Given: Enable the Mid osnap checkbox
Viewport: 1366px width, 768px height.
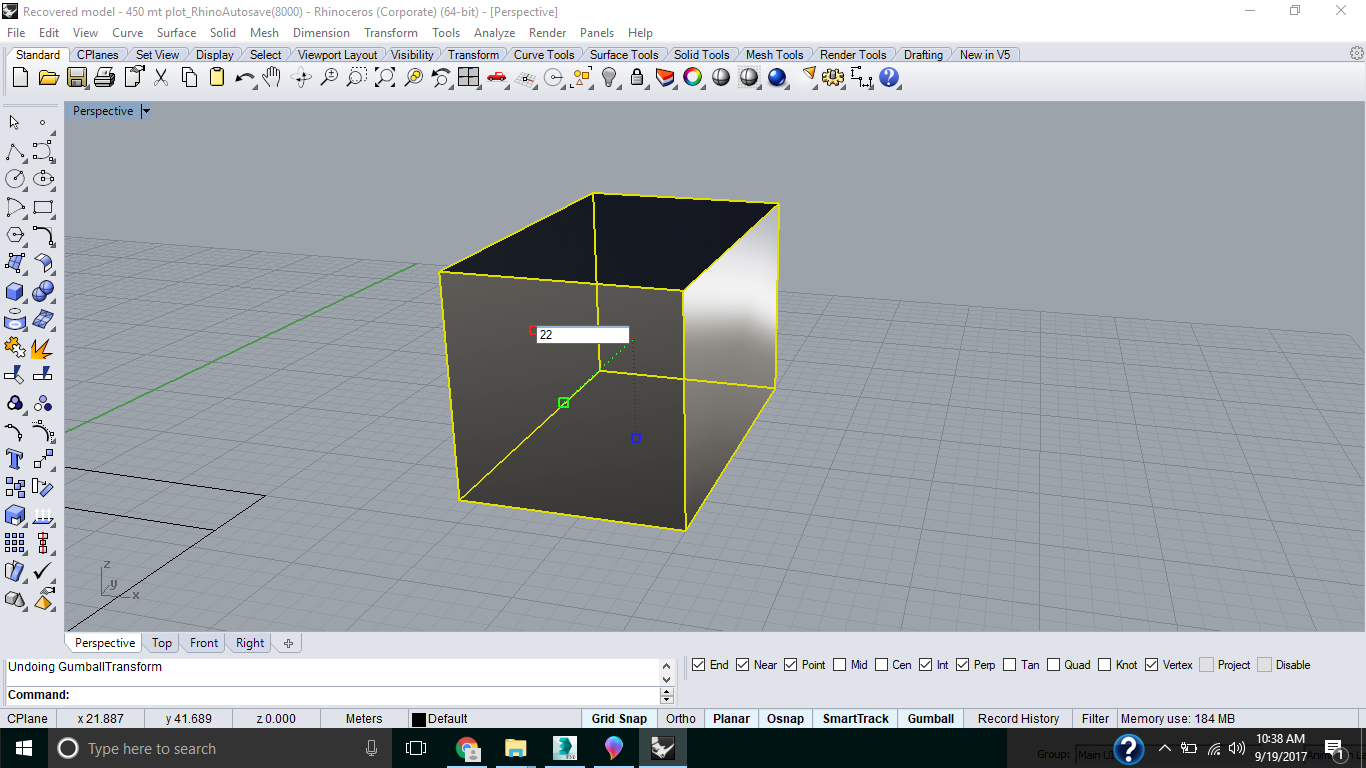Looking at the screenshot, I should [x=839, y=665].
